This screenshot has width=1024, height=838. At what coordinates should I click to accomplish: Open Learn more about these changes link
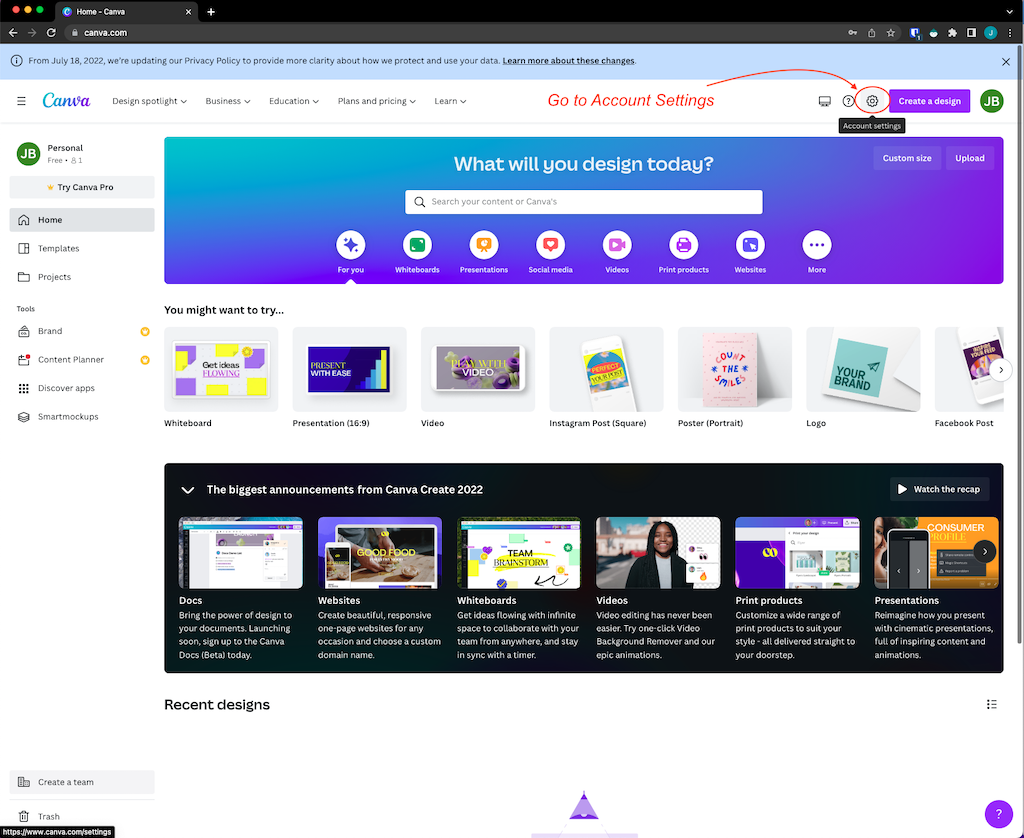[568, 61]
